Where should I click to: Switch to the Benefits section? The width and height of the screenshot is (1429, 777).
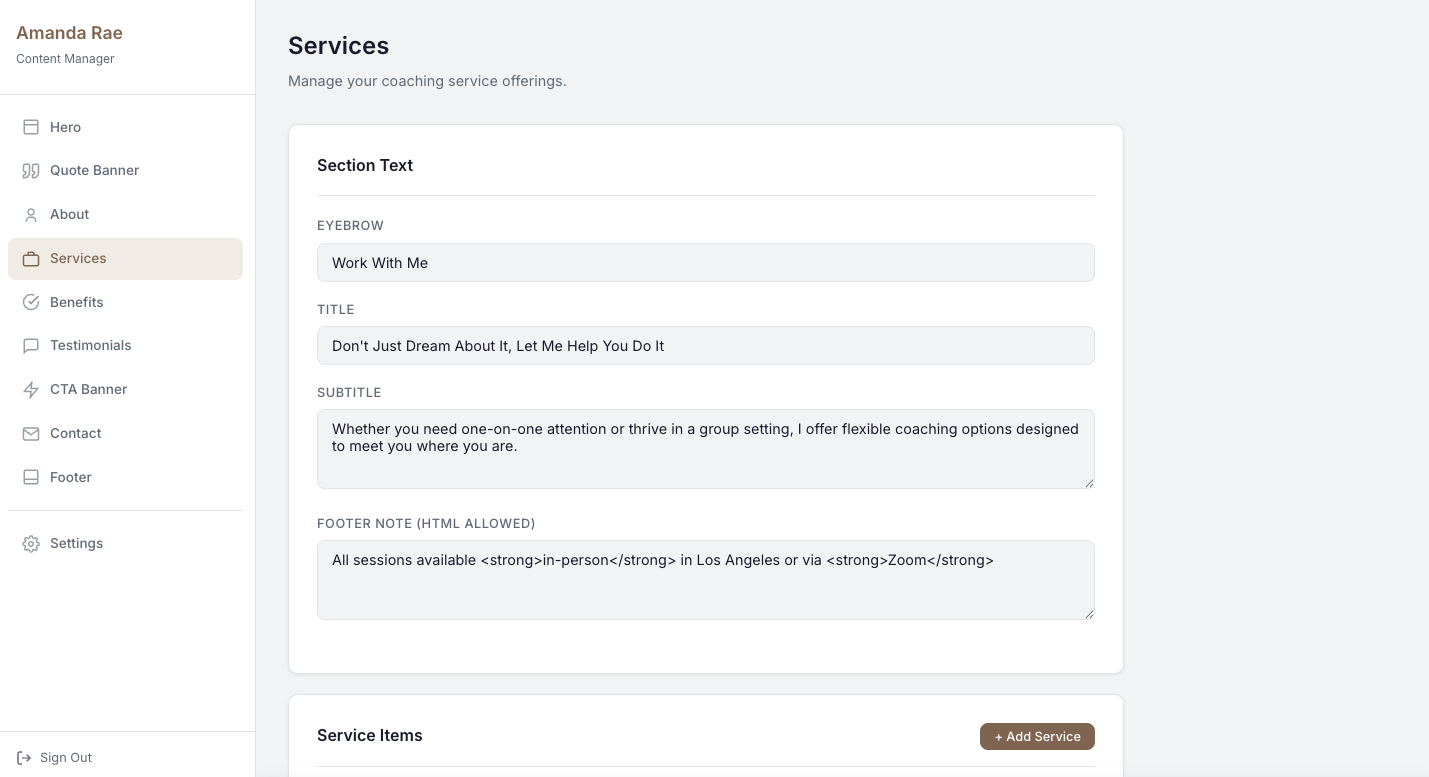(76, 302)
